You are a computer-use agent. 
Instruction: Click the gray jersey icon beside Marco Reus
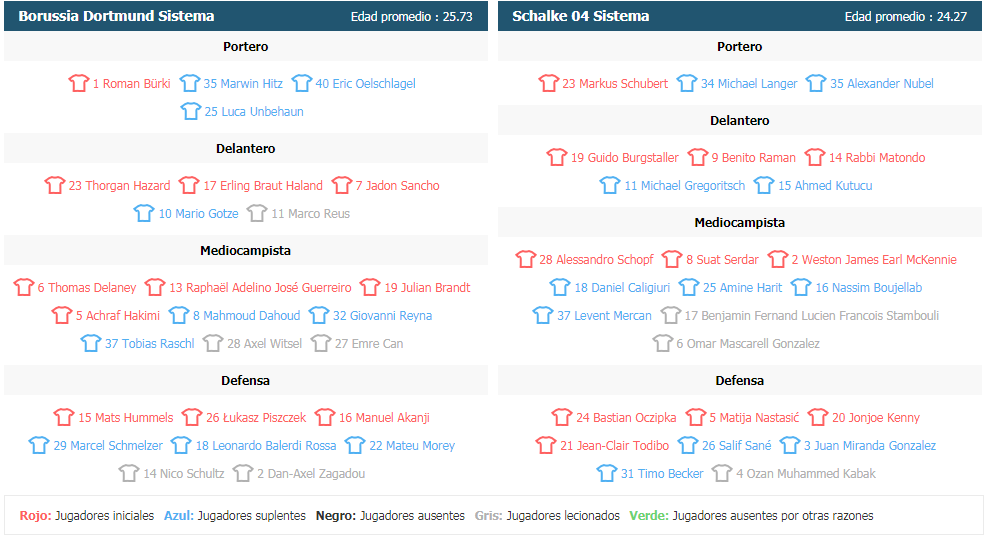[257, 213]
